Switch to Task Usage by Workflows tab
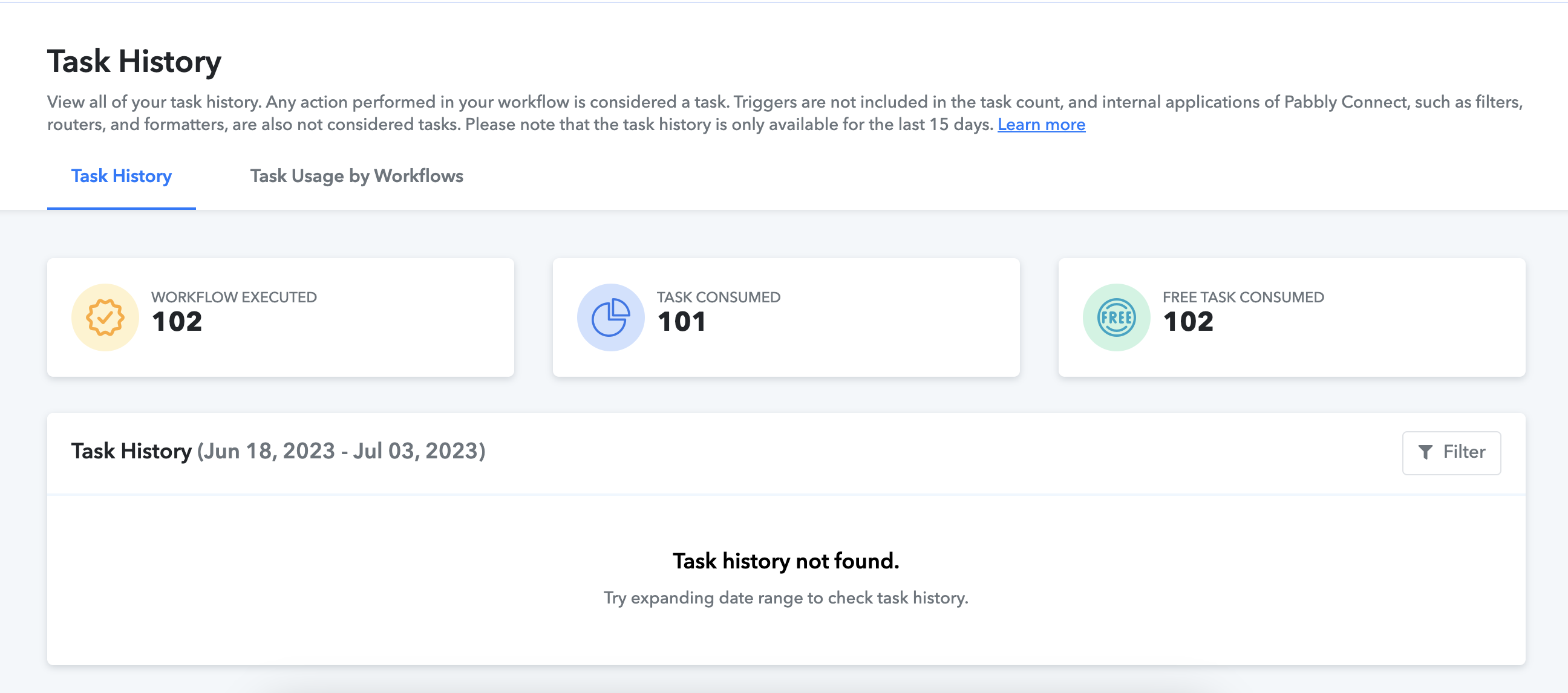Screen dimensions: 1568x693 click(x=357, y=176)
